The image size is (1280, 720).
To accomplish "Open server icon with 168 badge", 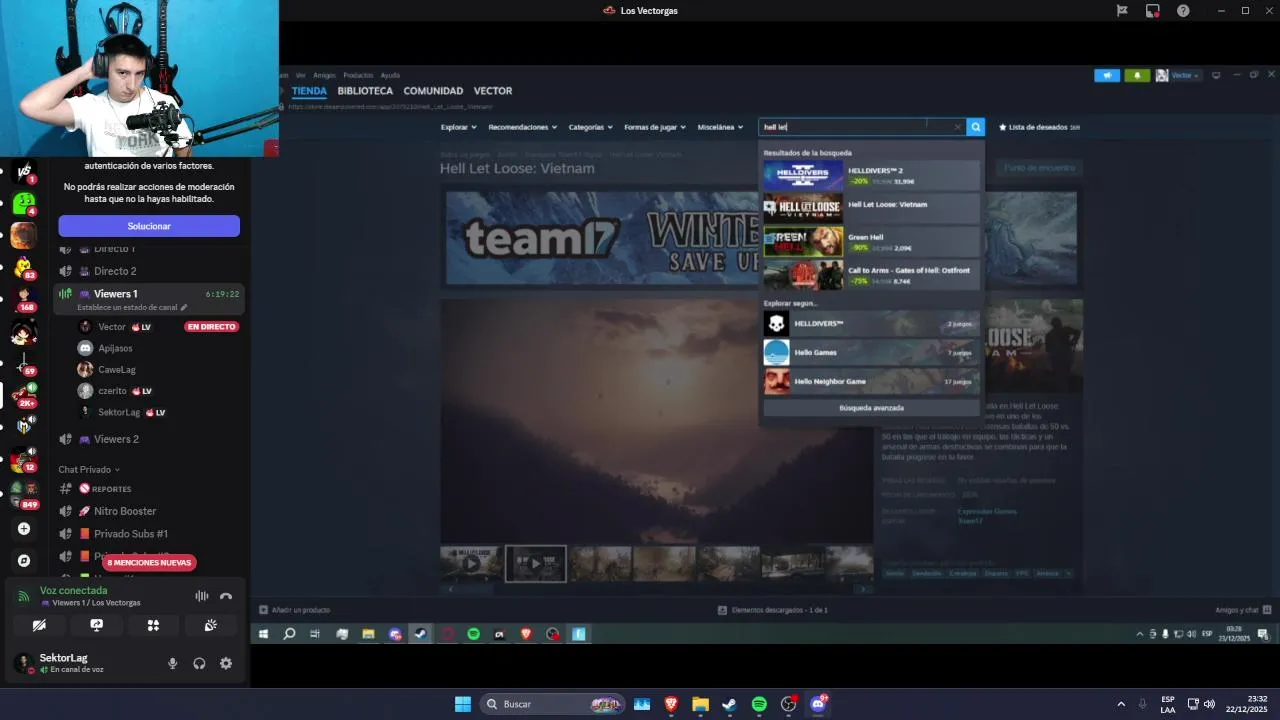I will 23,299.
